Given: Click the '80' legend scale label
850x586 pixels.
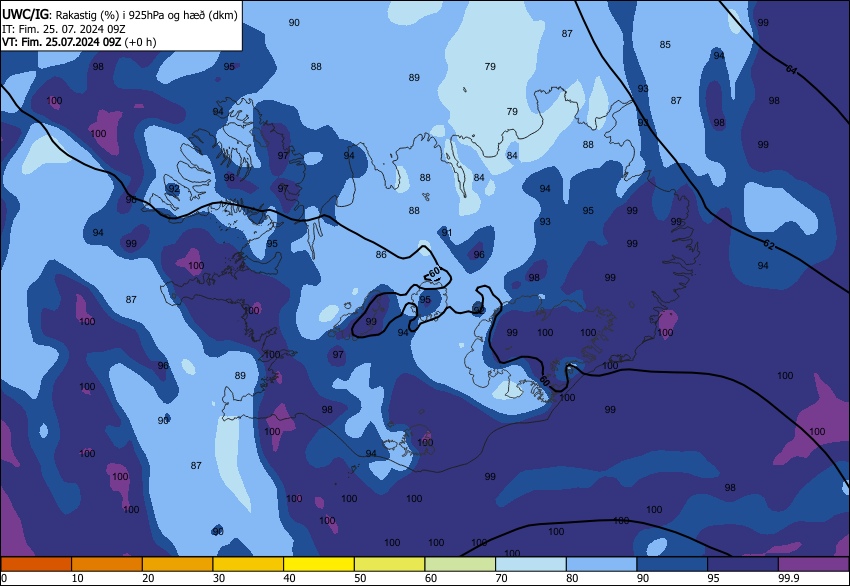Looking at the screenshot, I should coord(572,578).
